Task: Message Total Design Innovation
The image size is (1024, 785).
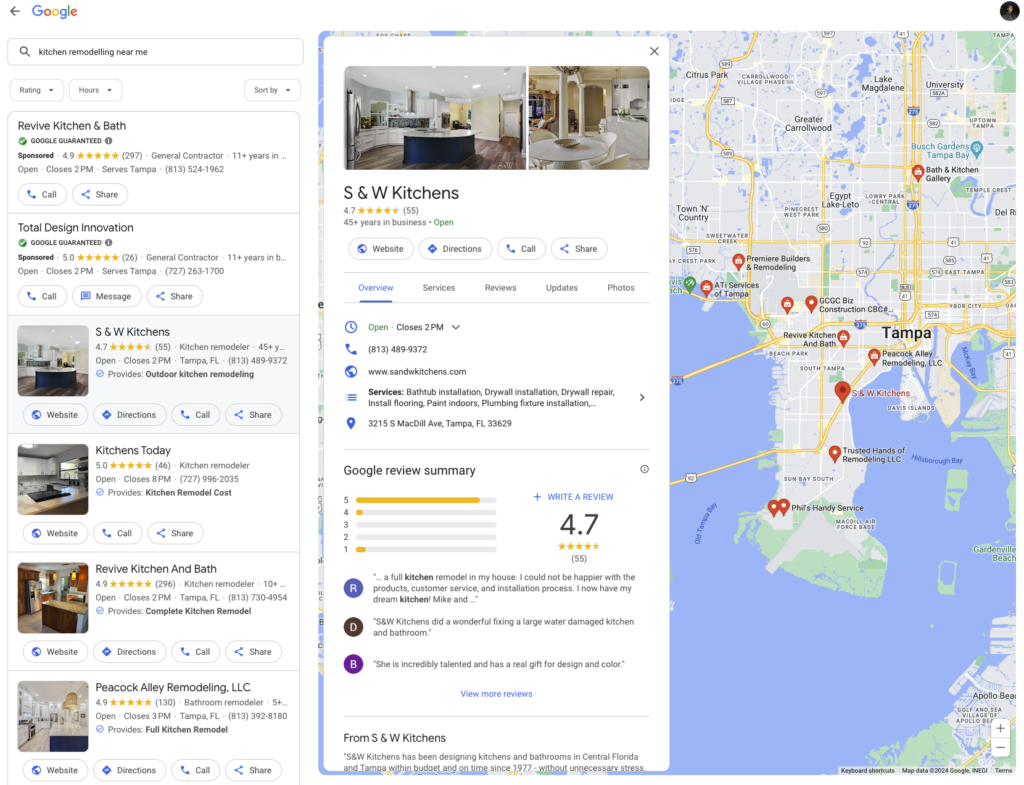Action: (x=106, y=296)
